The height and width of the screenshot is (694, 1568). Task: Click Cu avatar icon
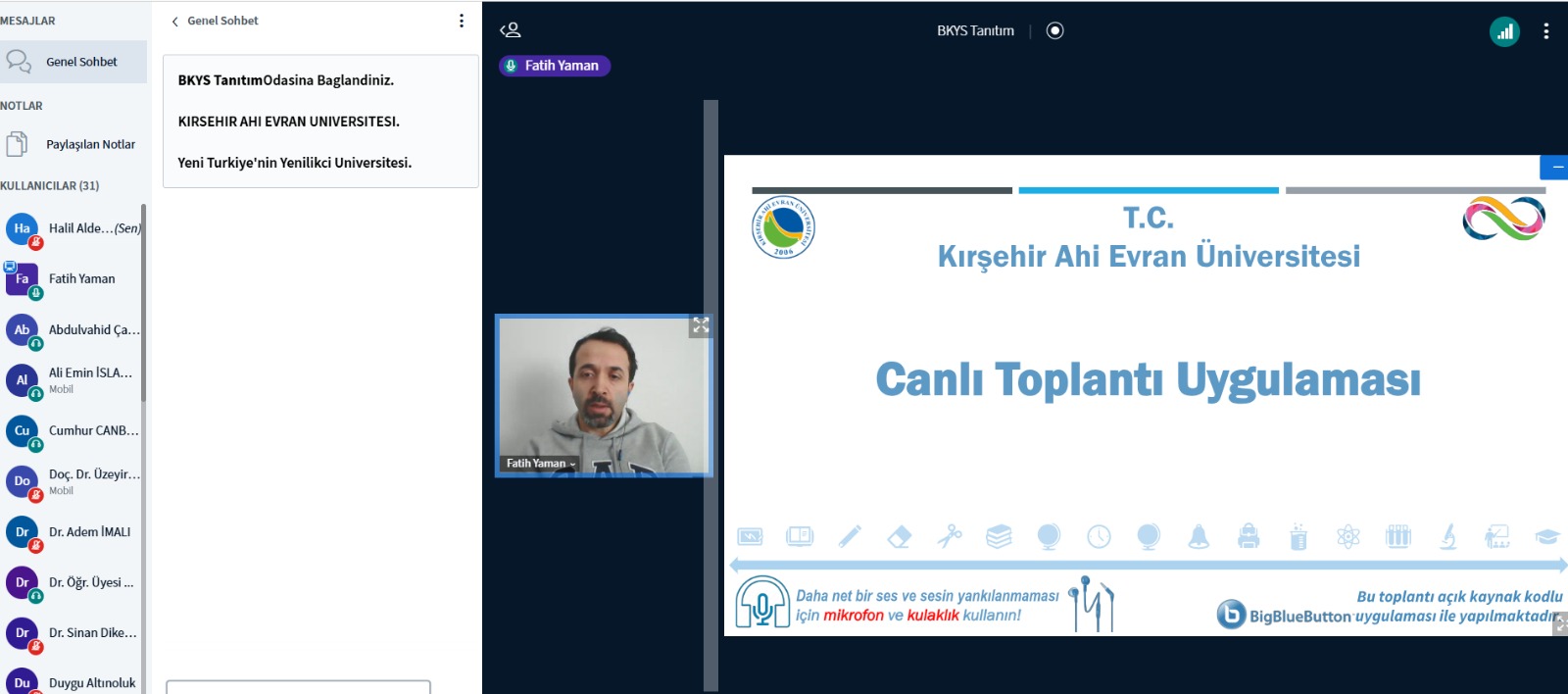click(x=22, y=430)
